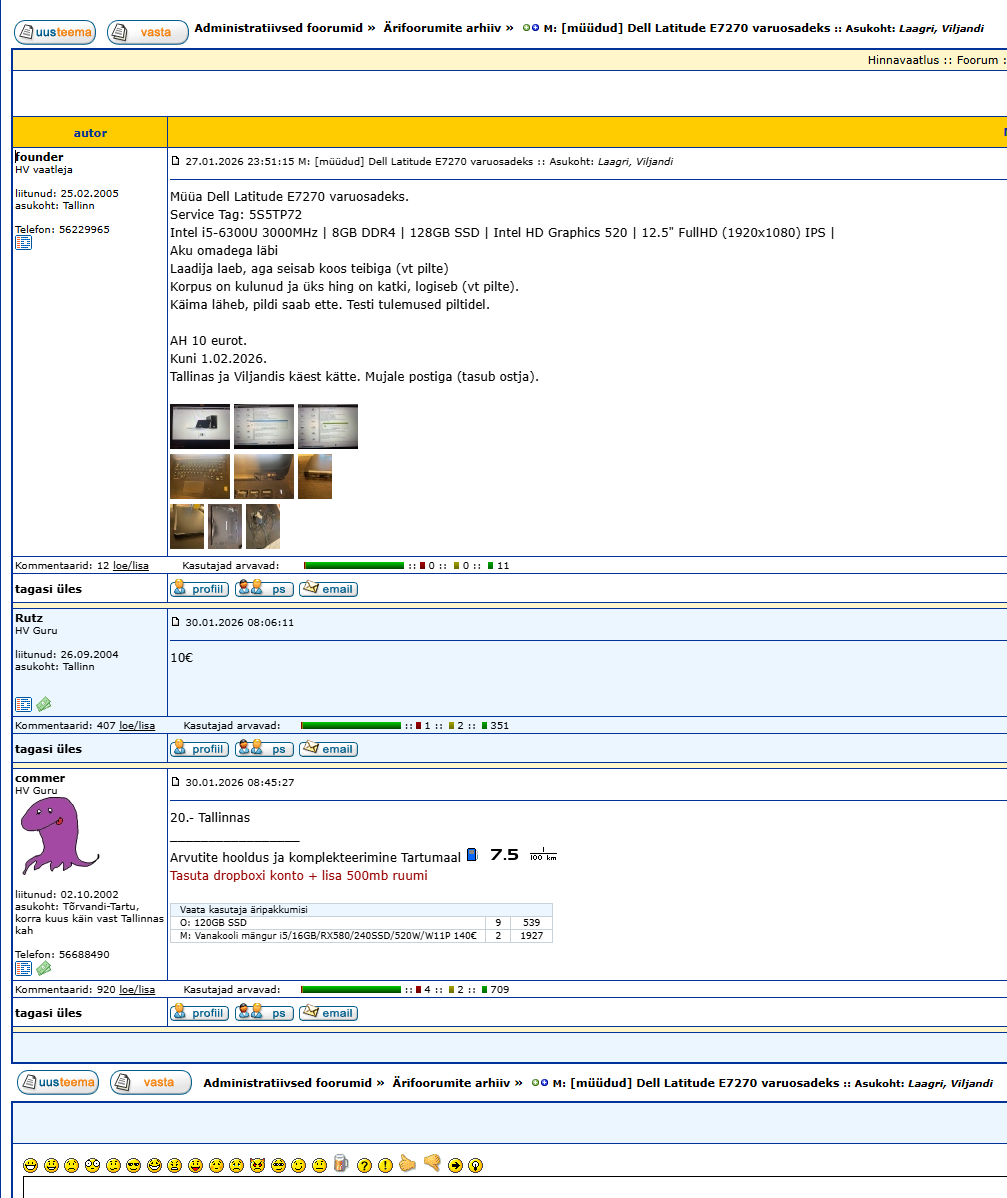Viewport: 1007px width, 1198px height.
Task: Click commer's 'email' button
Action: (328, 1013)
